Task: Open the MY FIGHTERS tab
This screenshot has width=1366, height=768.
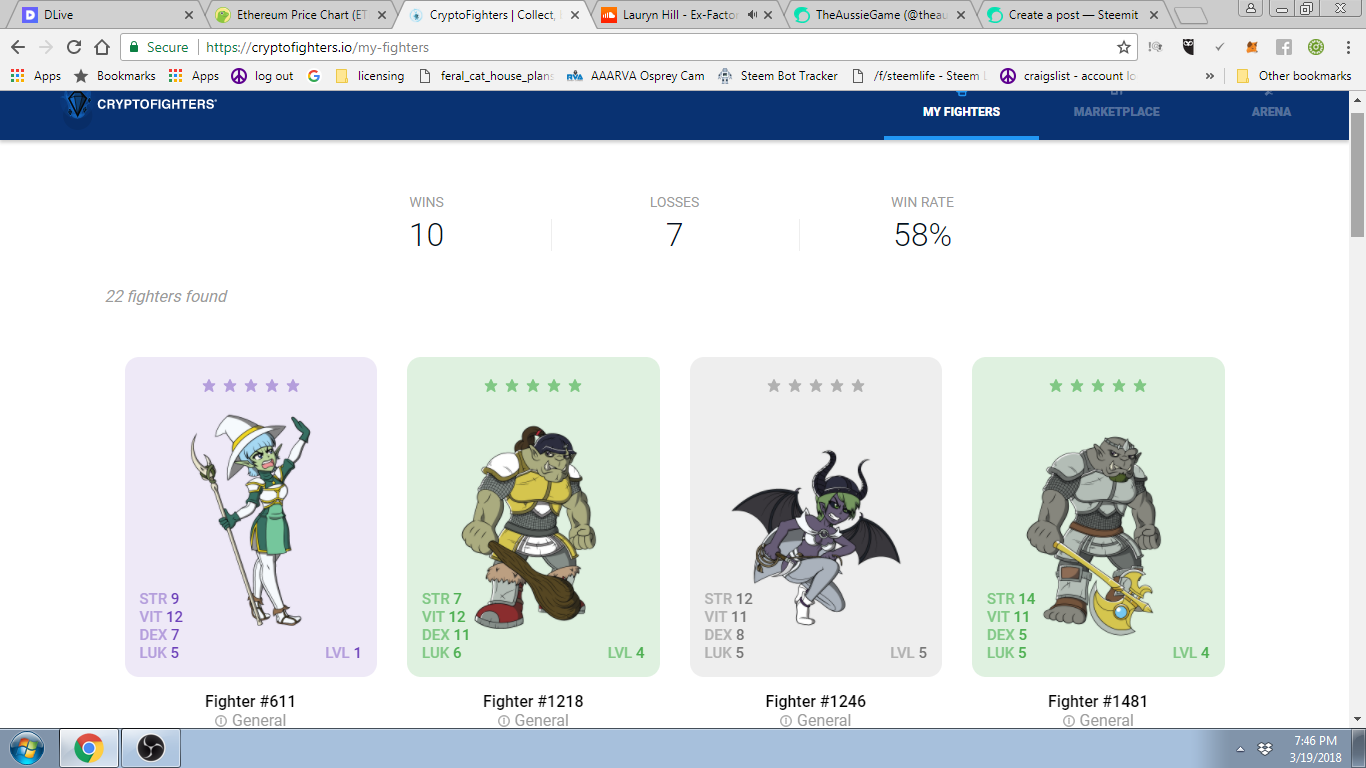Action: [961, 112]
